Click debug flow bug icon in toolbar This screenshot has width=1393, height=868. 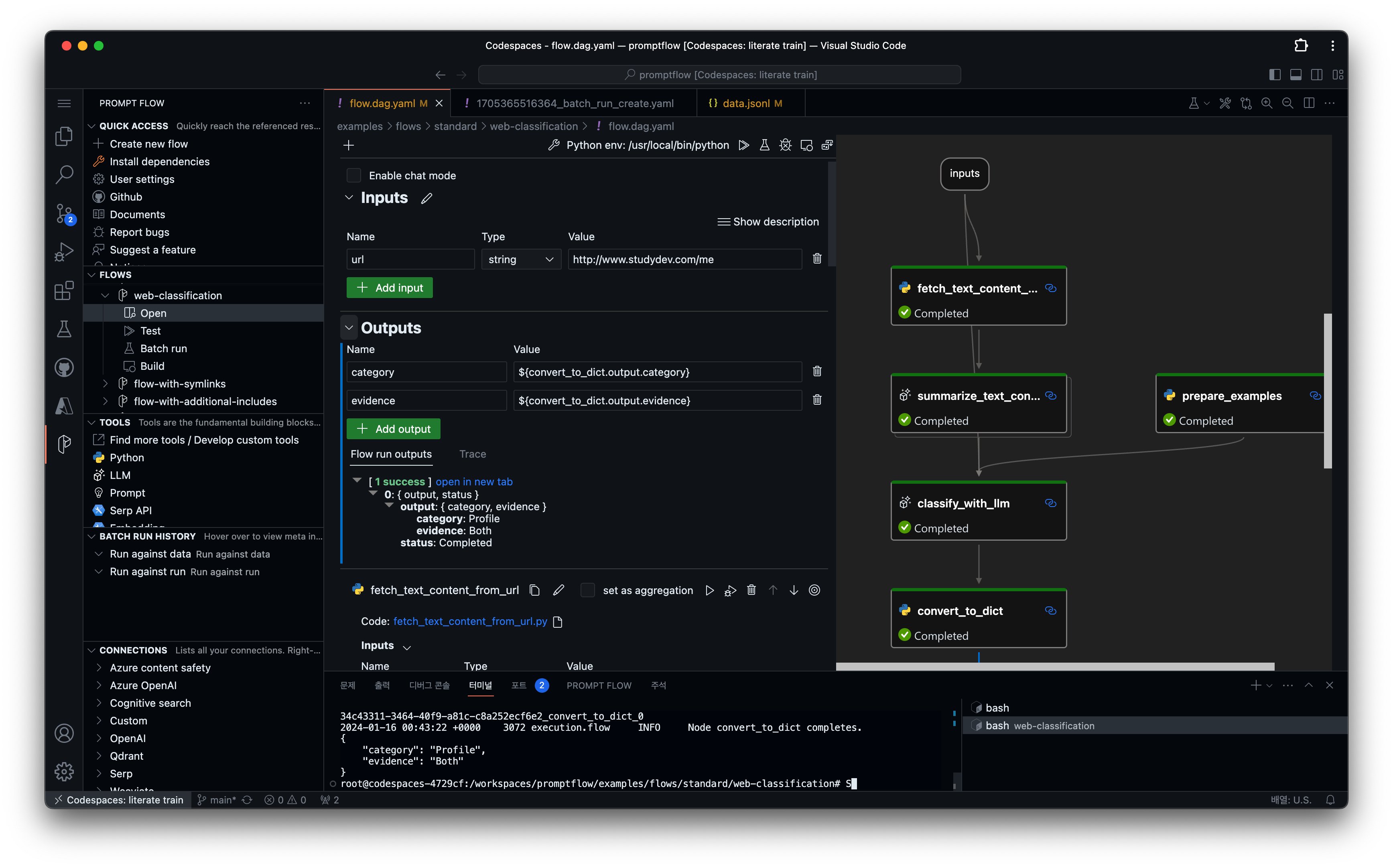[x=785, y=145]
